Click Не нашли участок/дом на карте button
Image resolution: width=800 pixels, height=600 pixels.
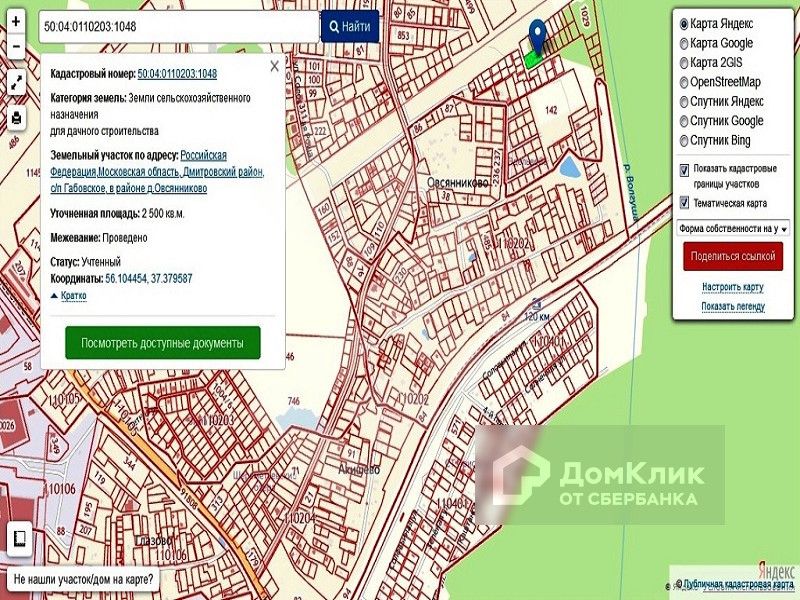83,580
